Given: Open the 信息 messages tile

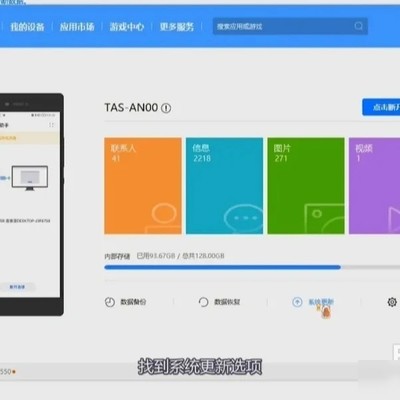Looking at the screenshot, I should coord(224,186).
